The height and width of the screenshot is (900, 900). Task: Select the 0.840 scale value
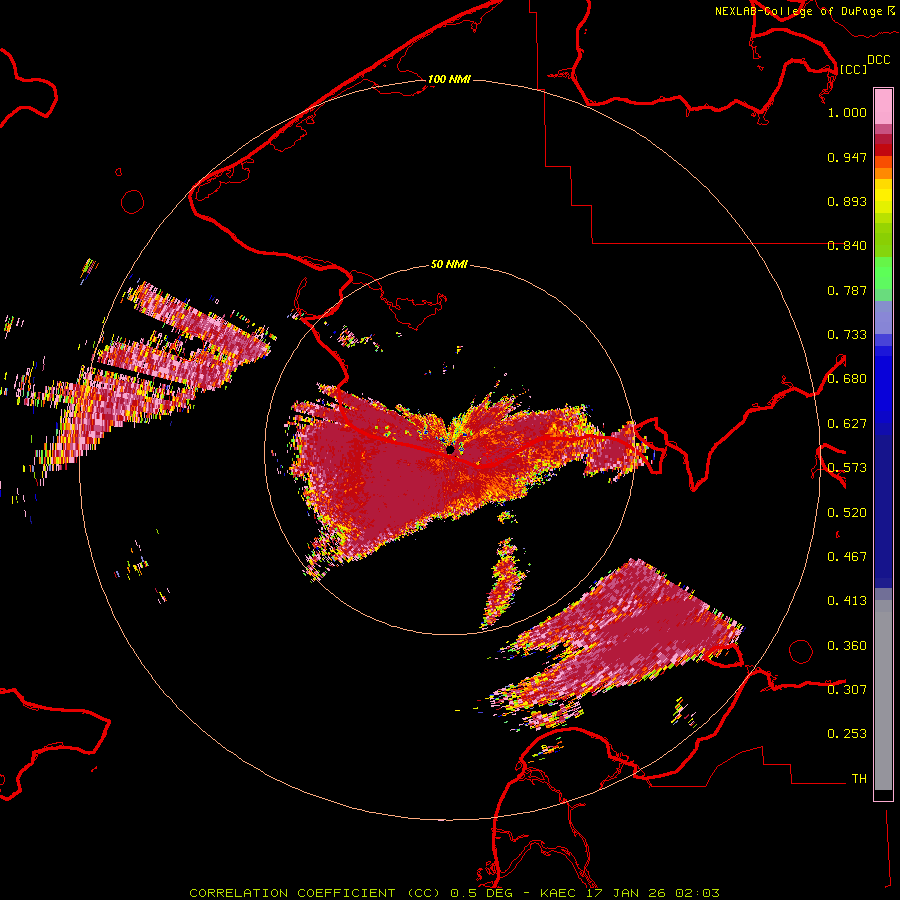pos(847,246)
